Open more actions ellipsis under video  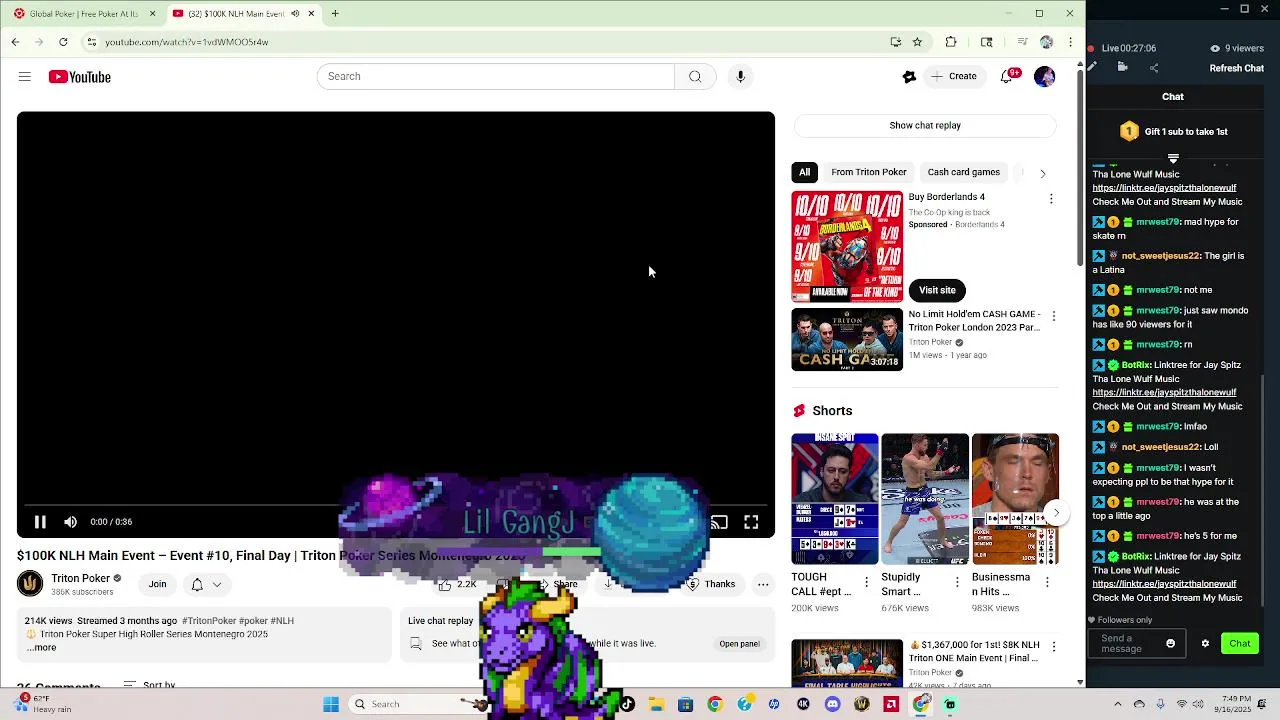click(x=763, y=584)
